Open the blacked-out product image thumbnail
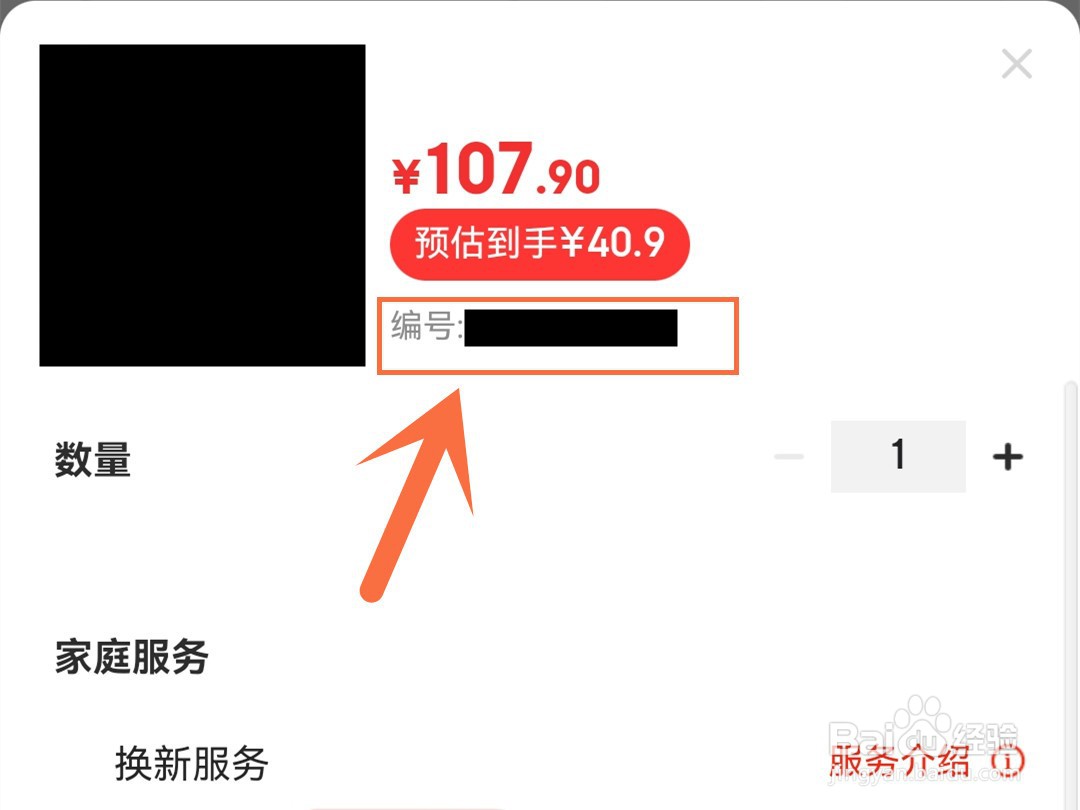This screenshot has width=1080, height=810. 202,205
